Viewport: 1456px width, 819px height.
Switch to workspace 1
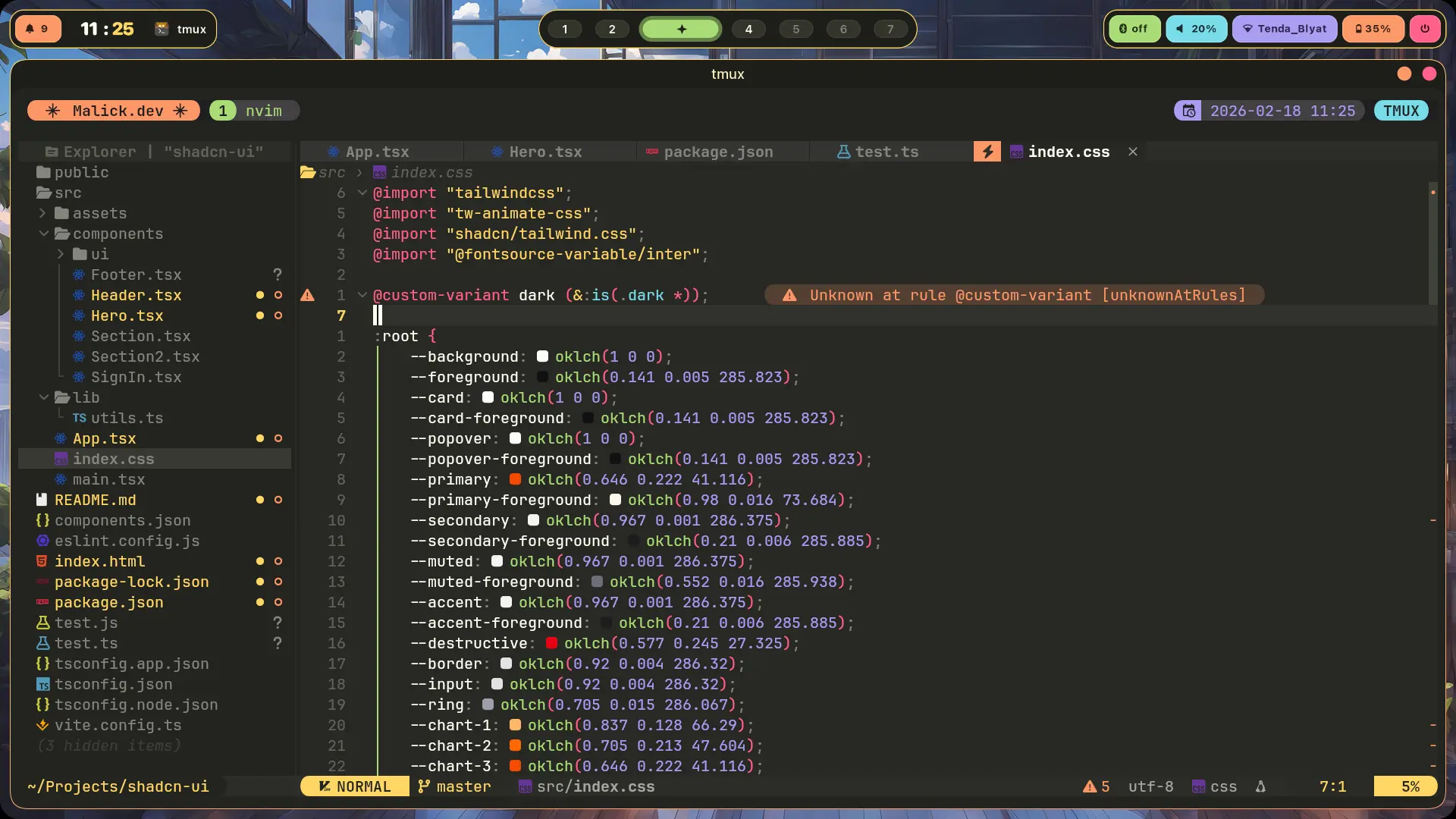point(564,29)
